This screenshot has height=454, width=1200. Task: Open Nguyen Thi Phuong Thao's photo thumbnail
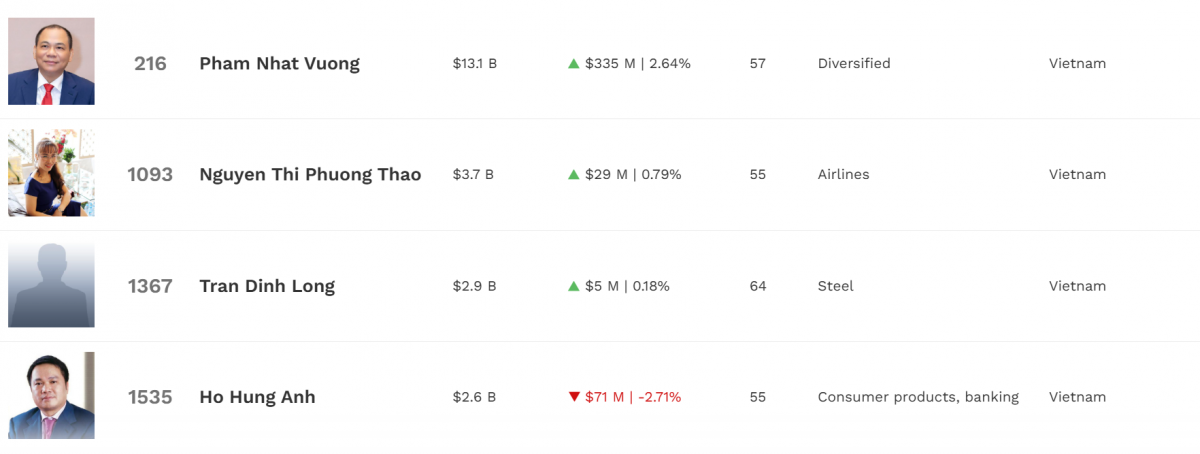51,173
